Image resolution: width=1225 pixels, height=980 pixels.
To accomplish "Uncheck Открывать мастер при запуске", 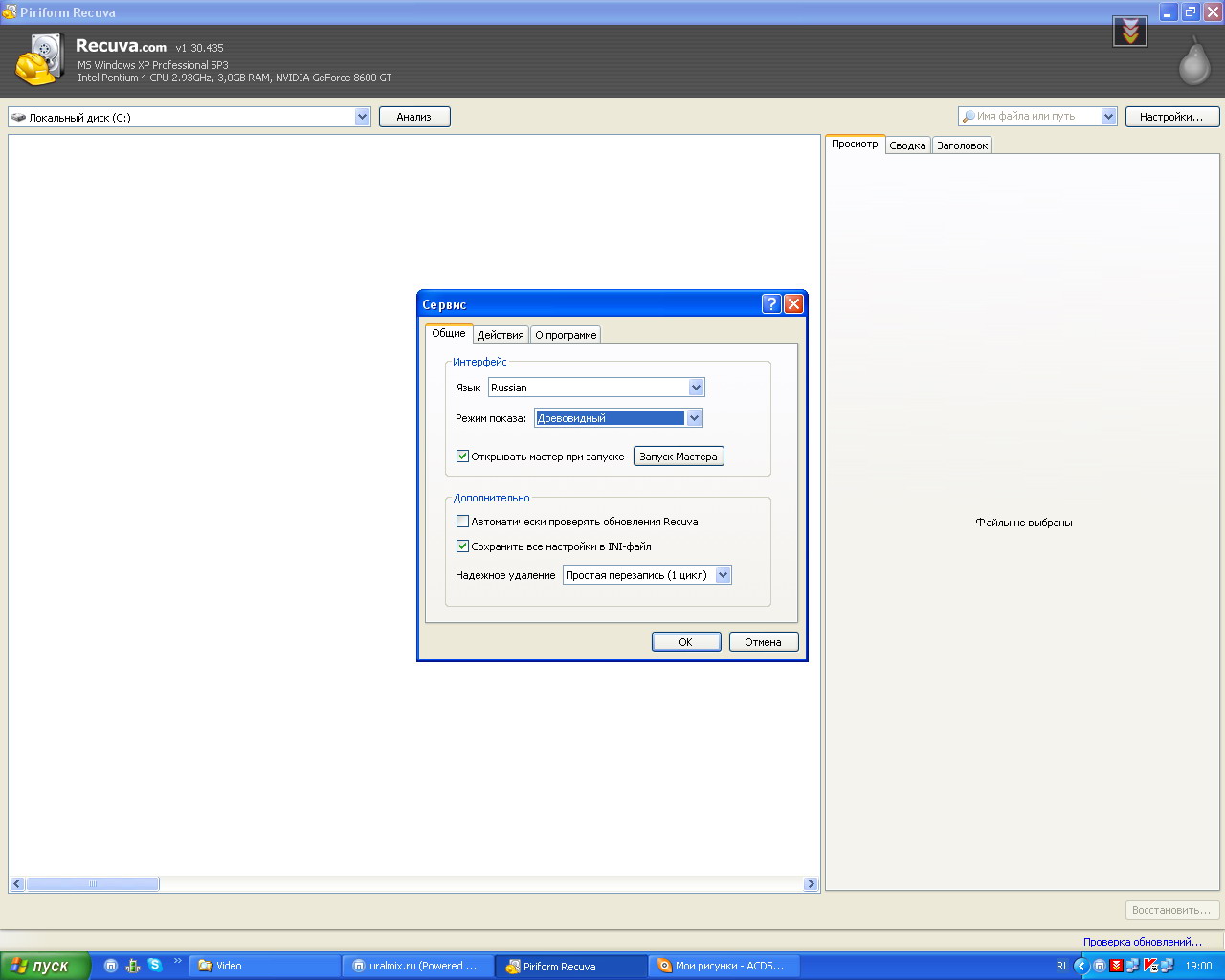I will [x=462, y=457].
